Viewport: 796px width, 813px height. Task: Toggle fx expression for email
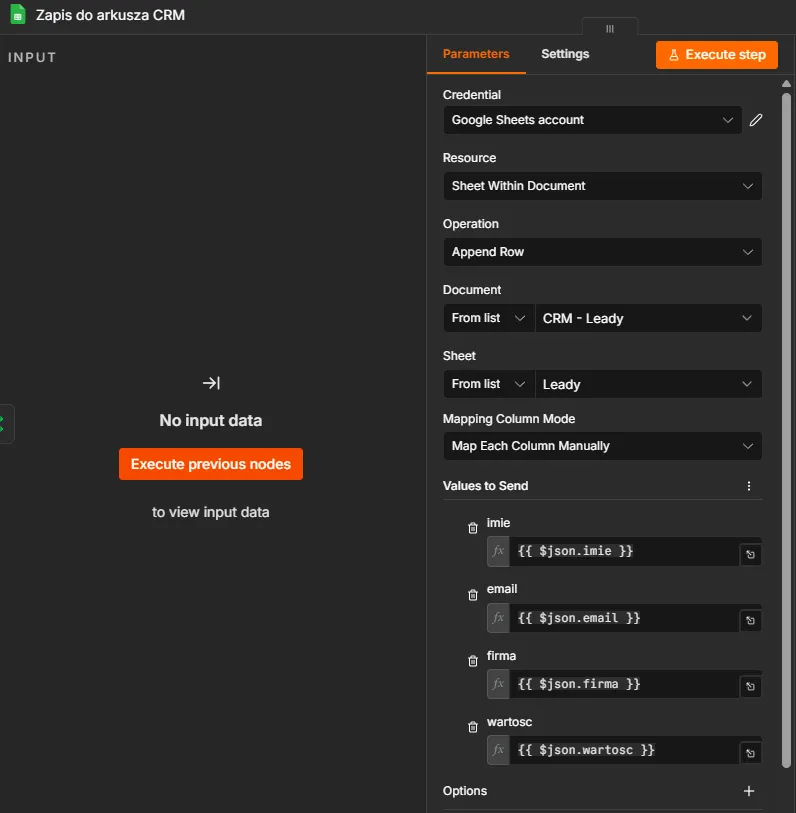coord(498,618)
